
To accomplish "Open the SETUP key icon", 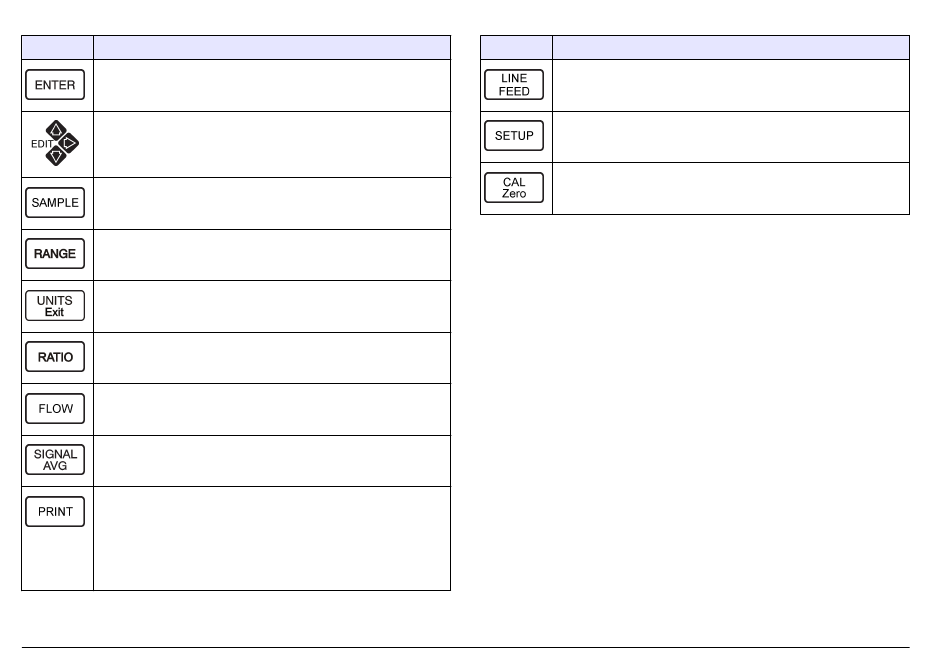I will (514, 136).
